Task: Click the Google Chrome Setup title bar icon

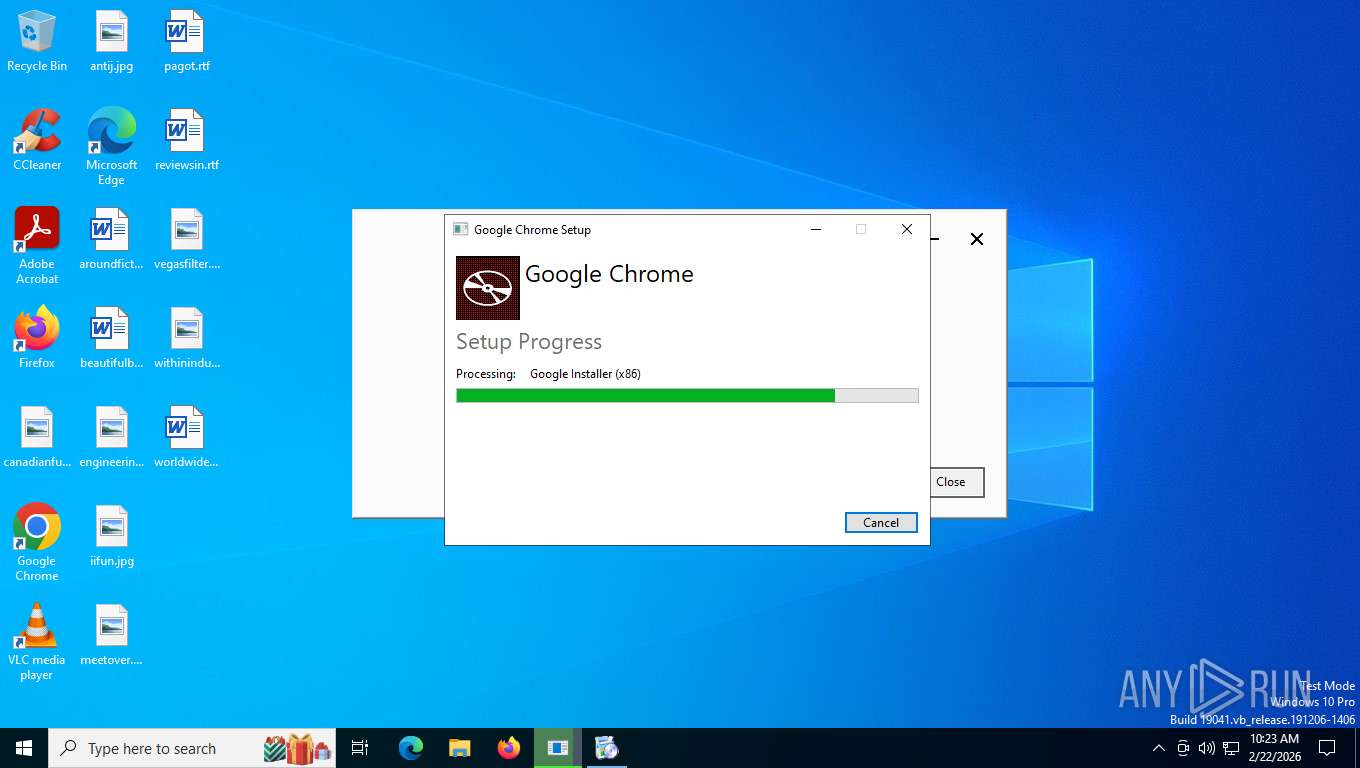Action: (461, 229)
